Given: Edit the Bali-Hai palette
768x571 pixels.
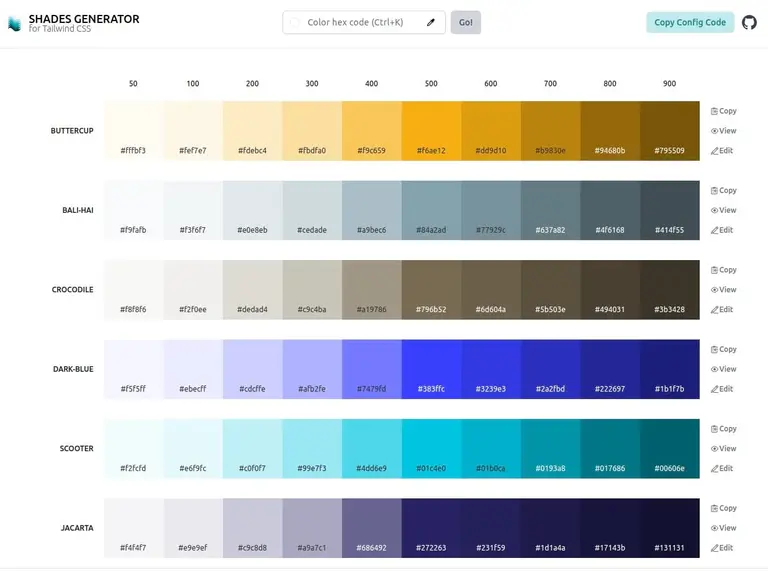Looking at the screenshot, I should (x=722, y=230).
